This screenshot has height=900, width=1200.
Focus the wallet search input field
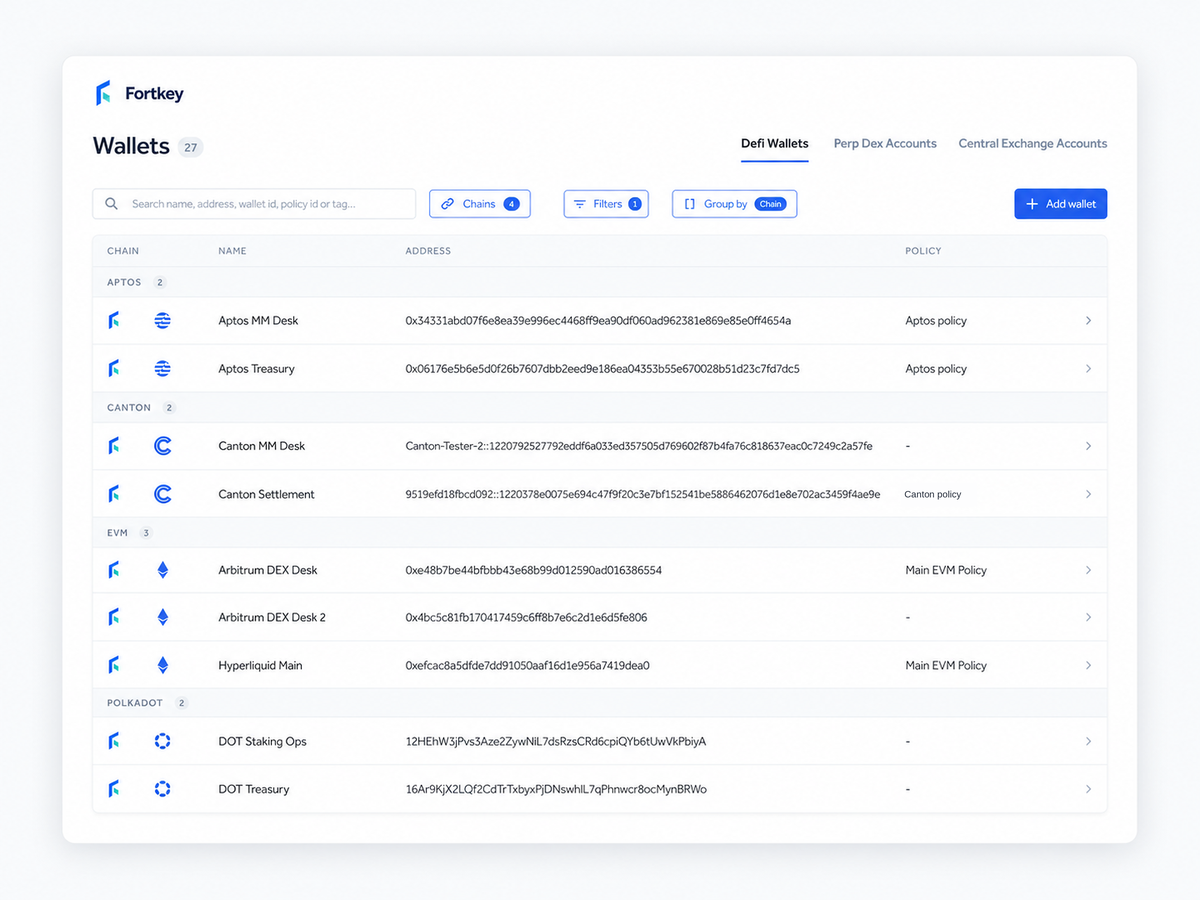click(254, 204)
